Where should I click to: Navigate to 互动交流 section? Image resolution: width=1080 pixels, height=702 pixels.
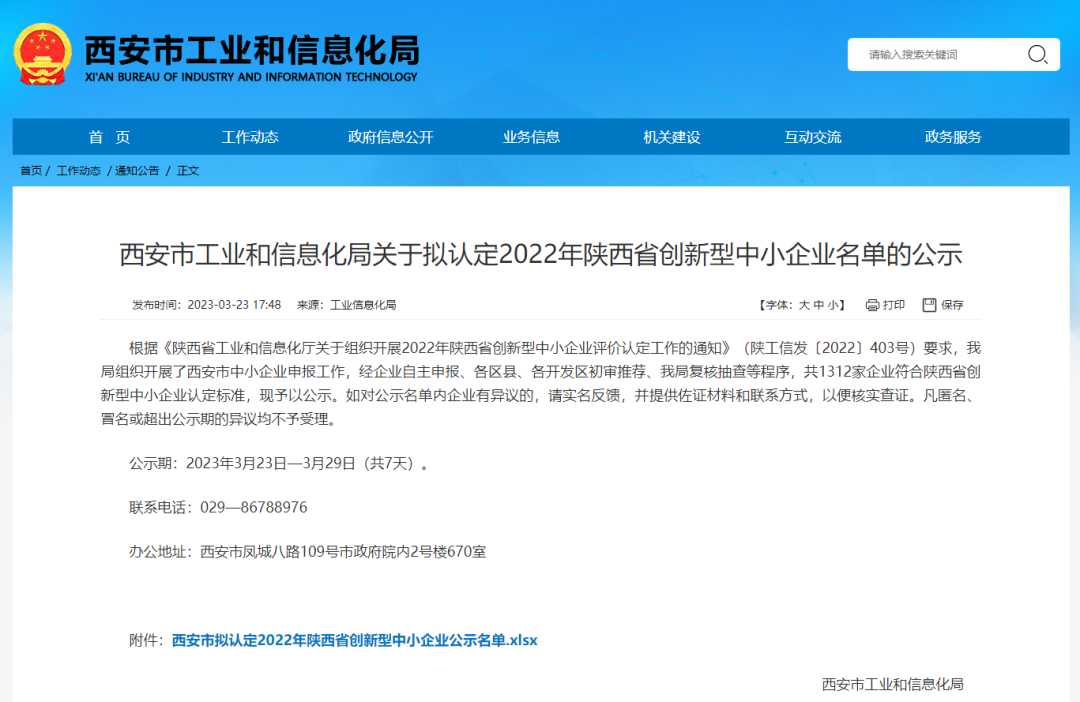813,137
